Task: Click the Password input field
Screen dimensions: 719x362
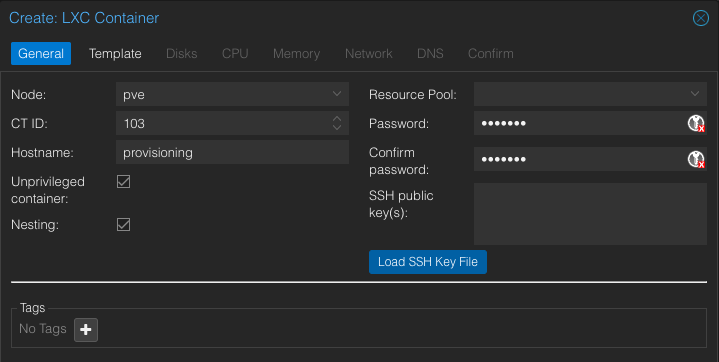Action: (580, 123)
